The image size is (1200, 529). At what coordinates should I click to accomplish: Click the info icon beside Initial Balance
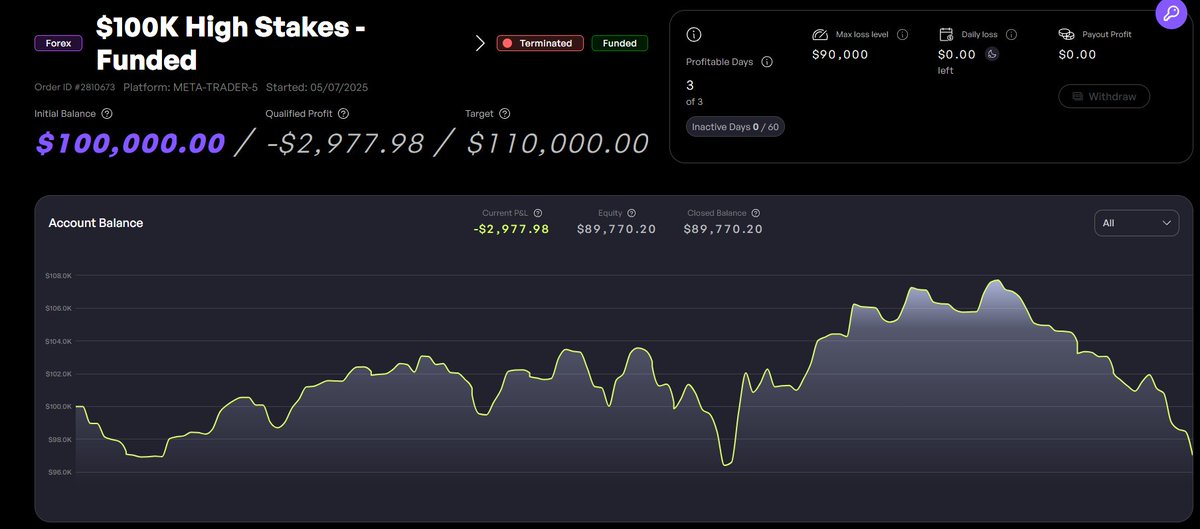pos(107,114)
